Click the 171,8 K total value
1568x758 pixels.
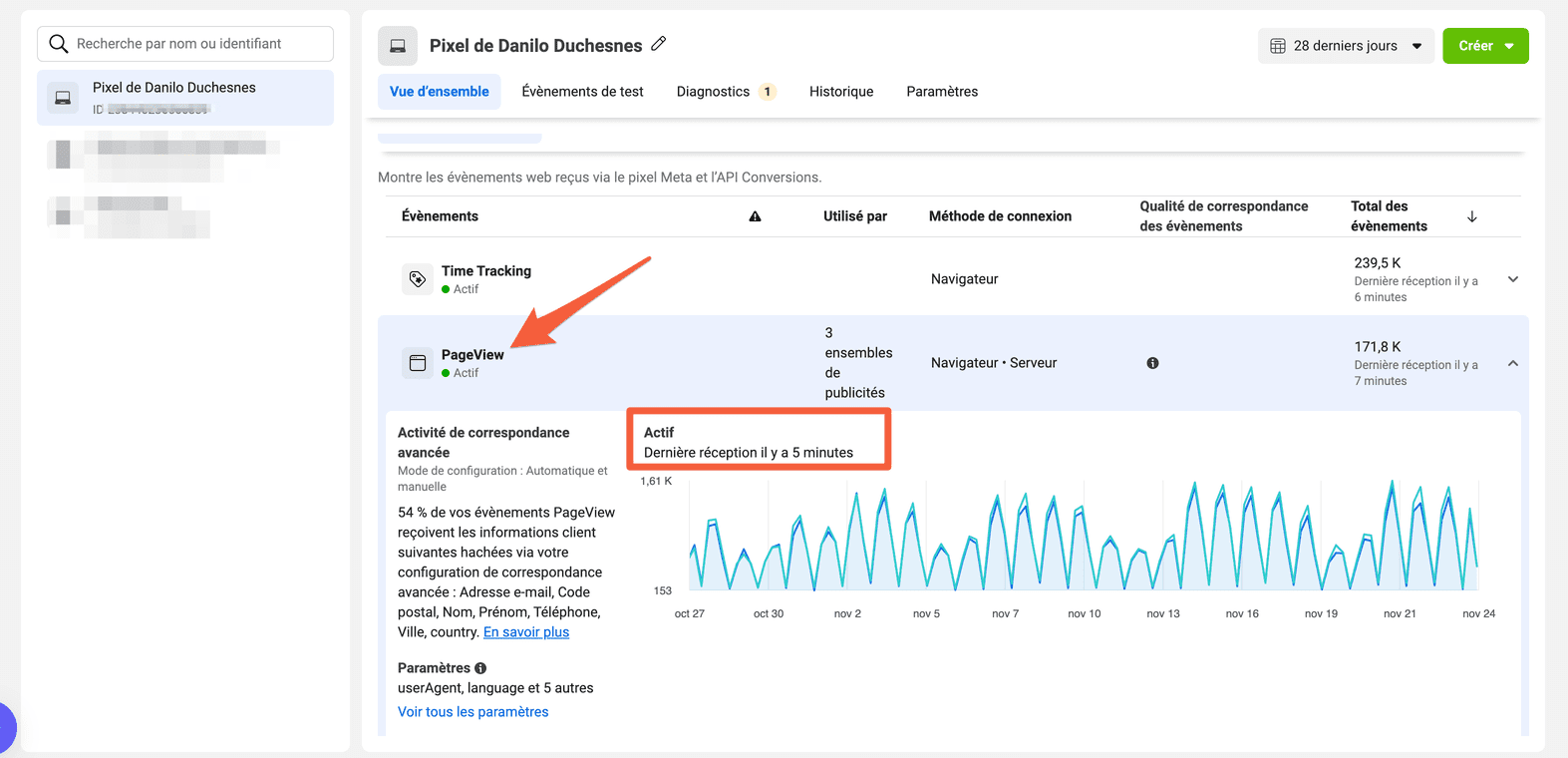[1378, 347]
